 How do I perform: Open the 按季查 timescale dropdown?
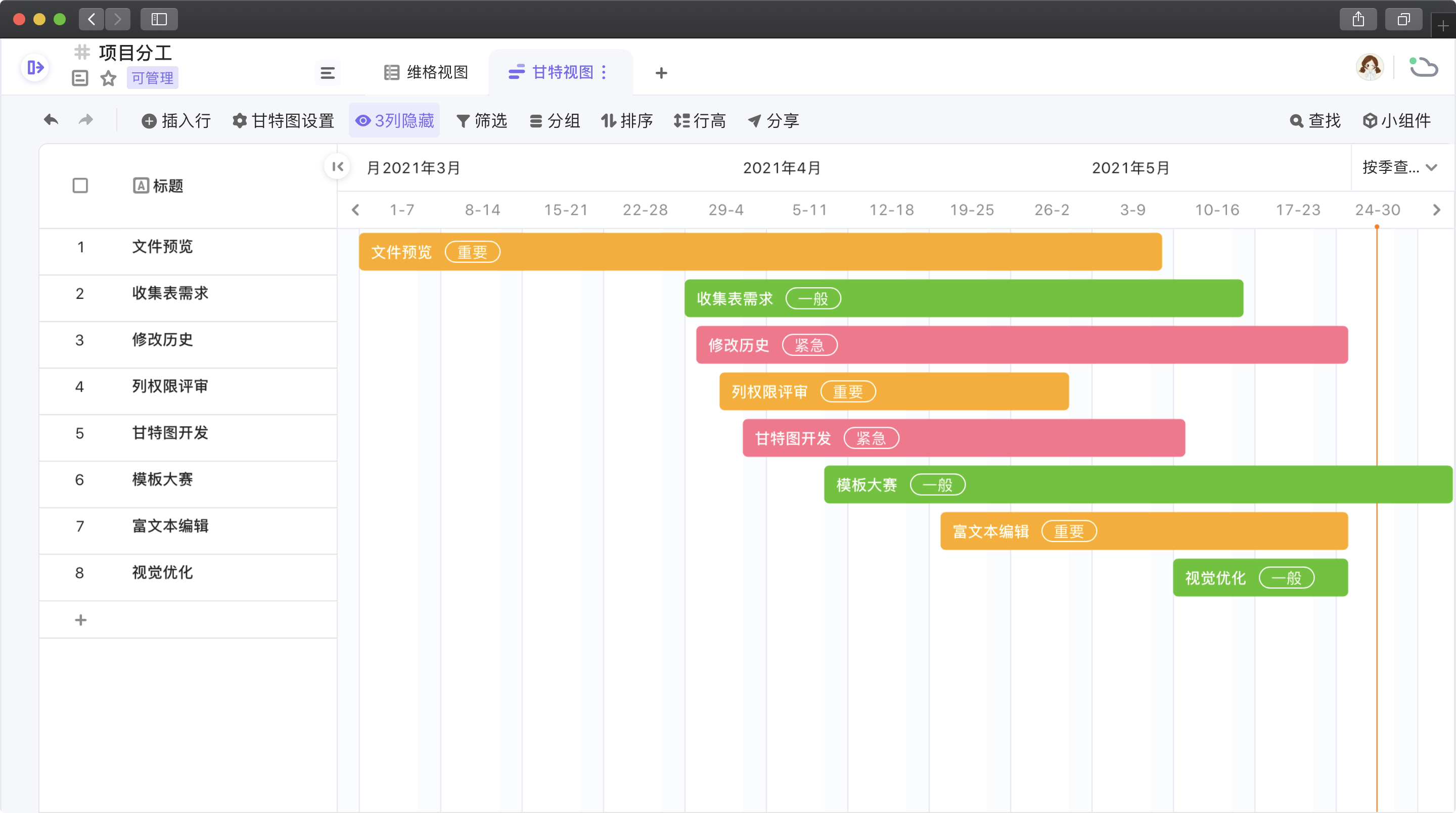click(x=1399, y=167)
